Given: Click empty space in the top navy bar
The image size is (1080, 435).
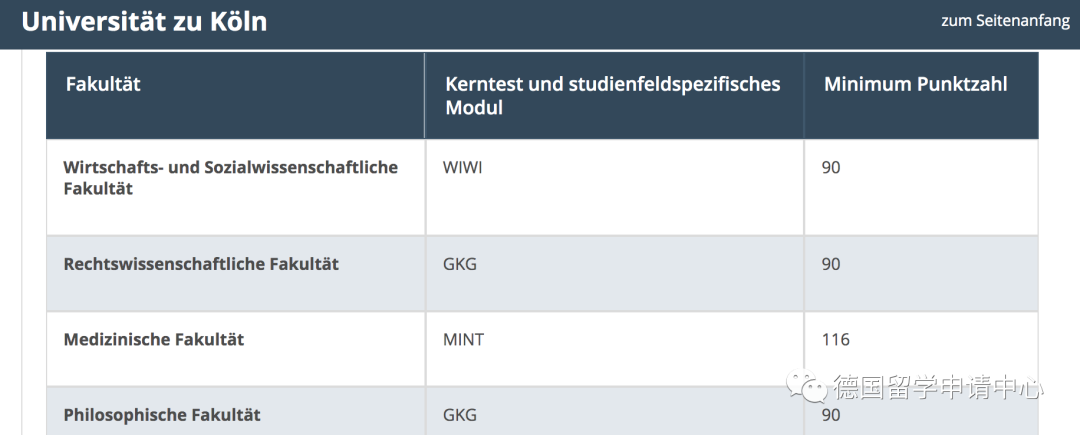Looking at the screenshot, I should point(600,22).
